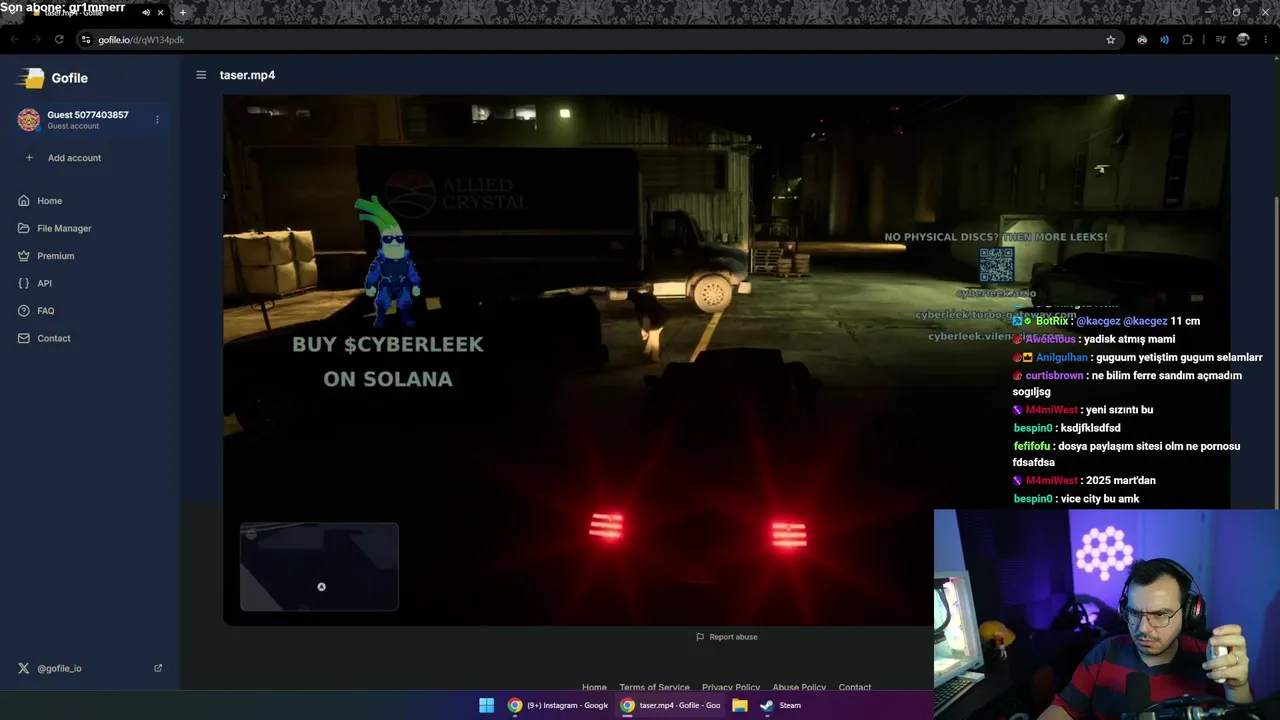
Task: Toggle the sidebar with the hamburger icon
Action: pos(201,75)
